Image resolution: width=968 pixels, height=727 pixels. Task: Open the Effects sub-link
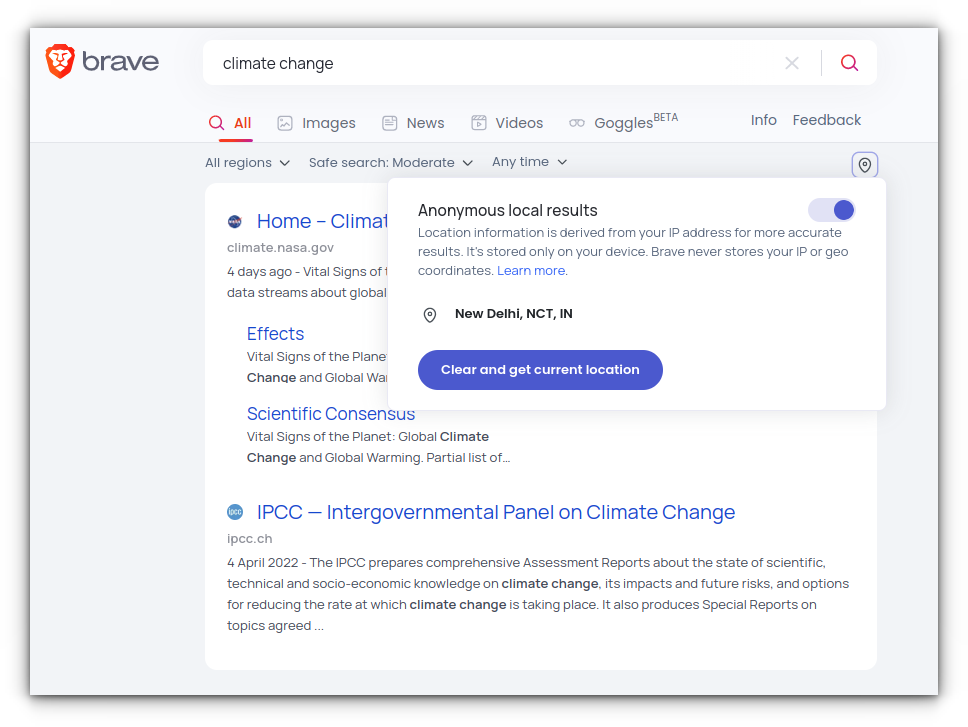(275, 334)
